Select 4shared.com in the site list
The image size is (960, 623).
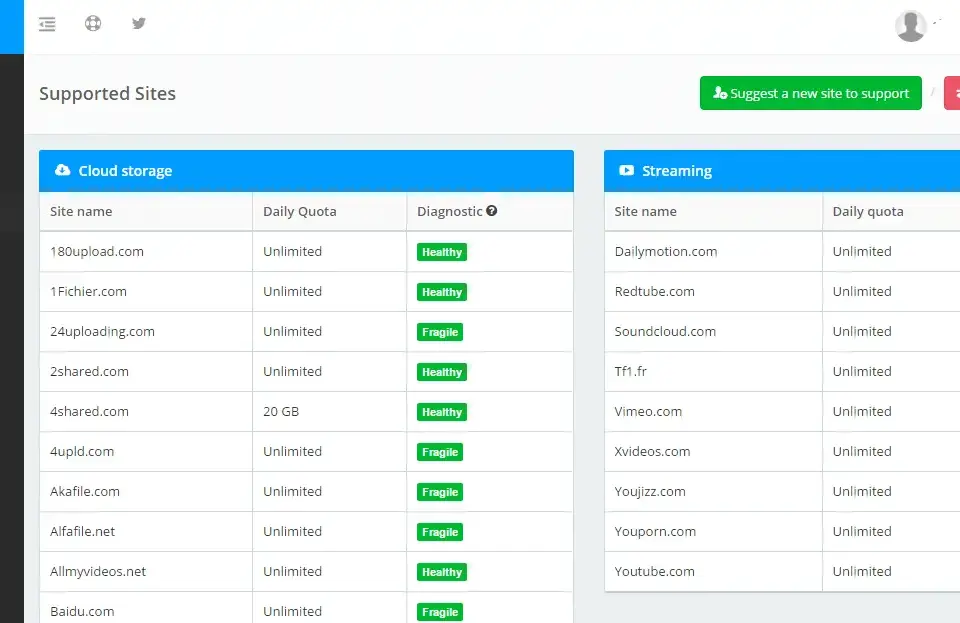click(x=90, y=412)
